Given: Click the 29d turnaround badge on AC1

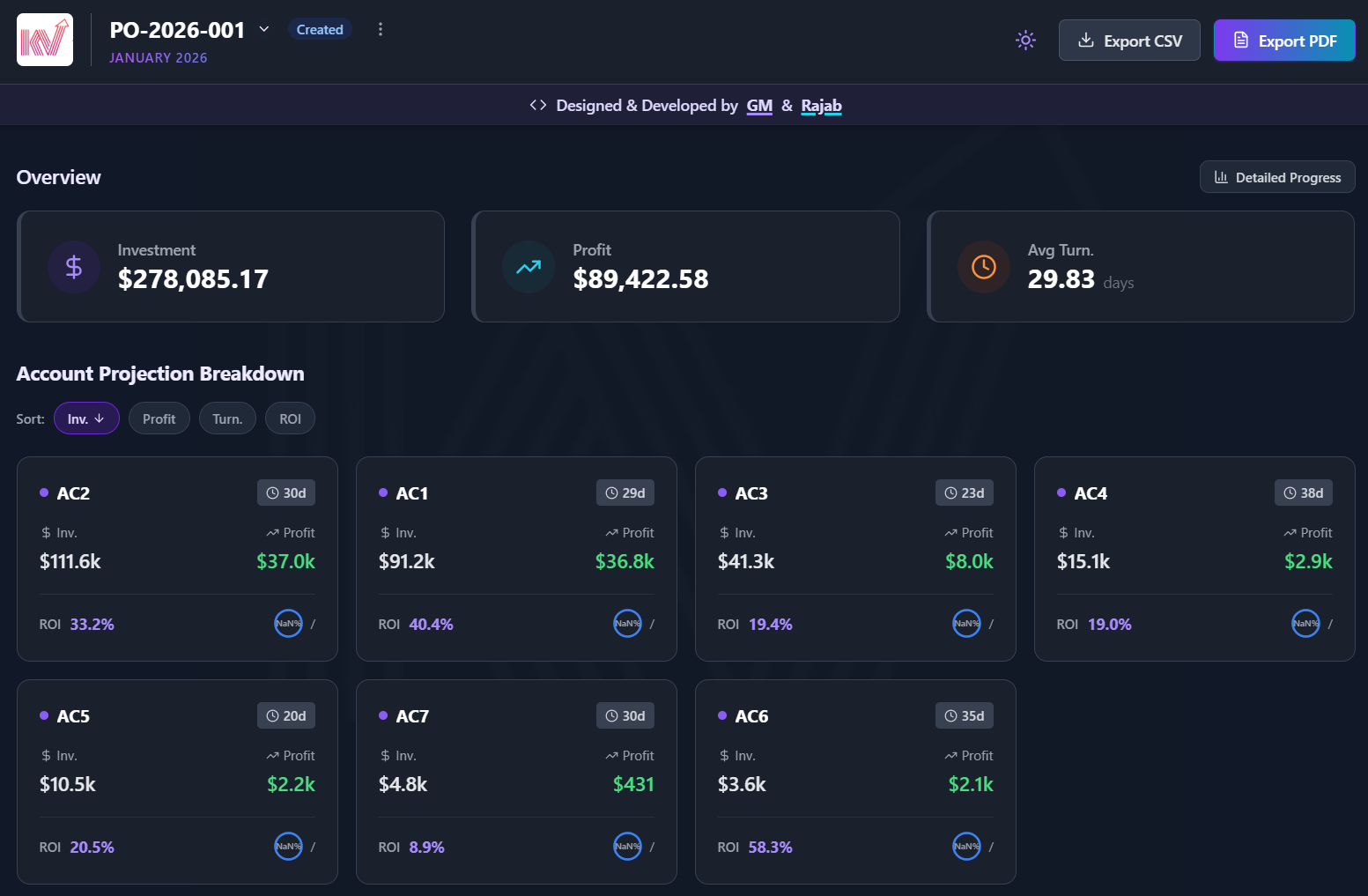Looking at the screenshot, I should click(x=625, y=492).
